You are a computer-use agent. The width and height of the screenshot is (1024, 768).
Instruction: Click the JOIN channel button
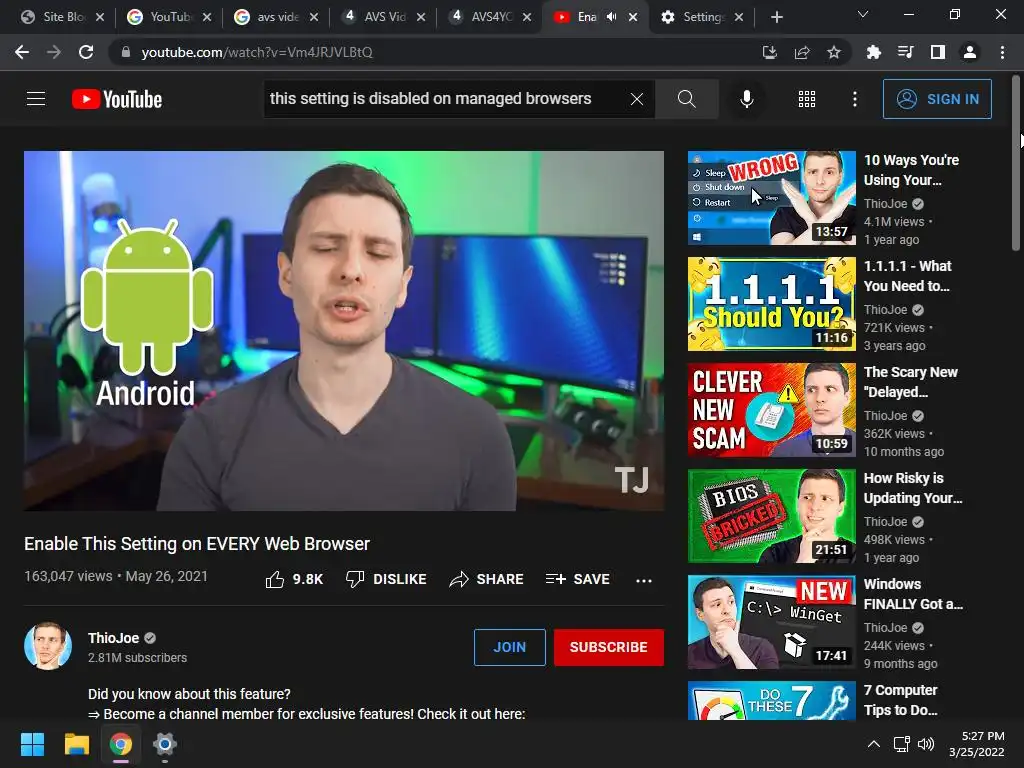pyautogui.click(x=509, y=647)
